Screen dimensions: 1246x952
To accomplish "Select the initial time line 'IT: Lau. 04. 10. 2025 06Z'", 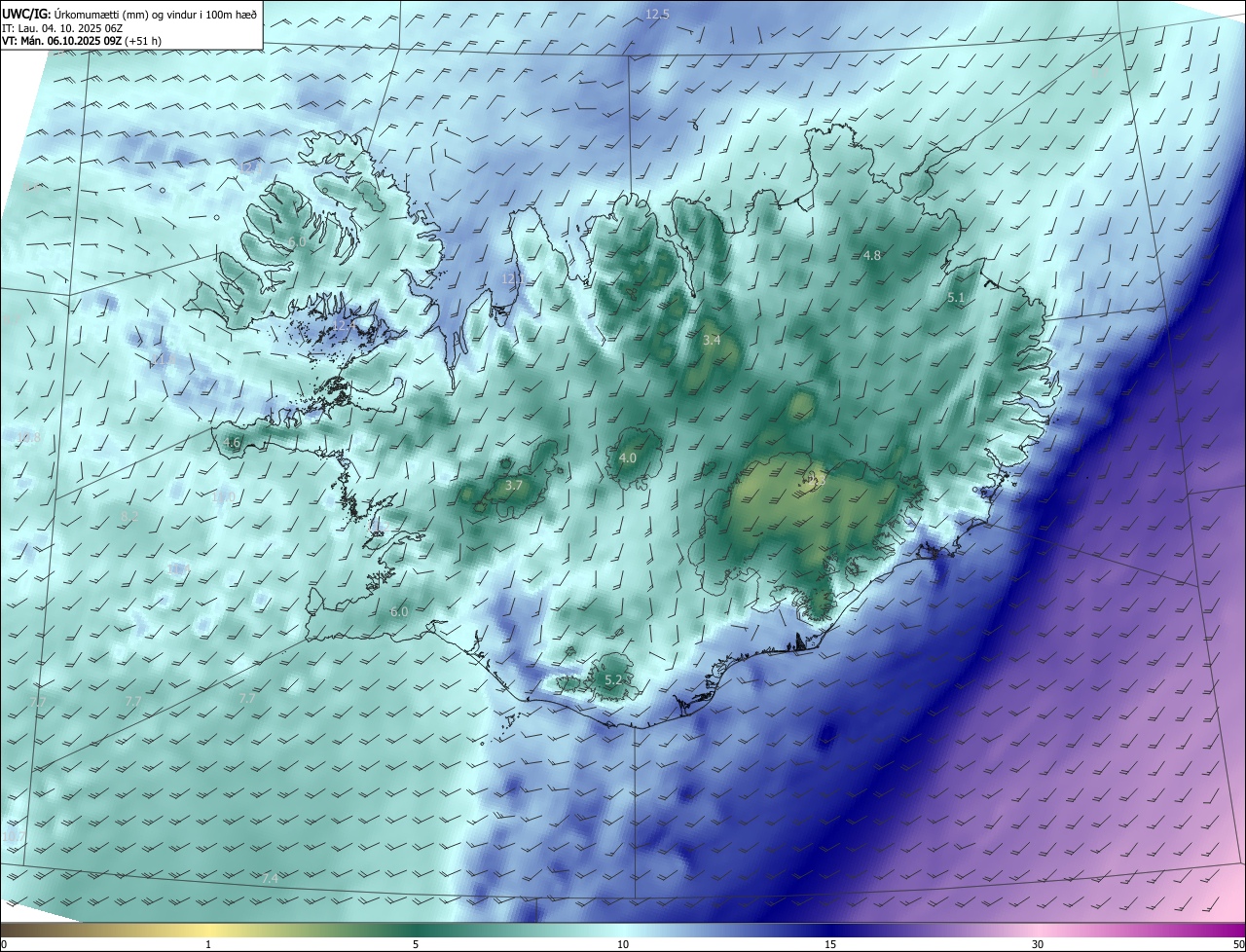I will point(64,28).
